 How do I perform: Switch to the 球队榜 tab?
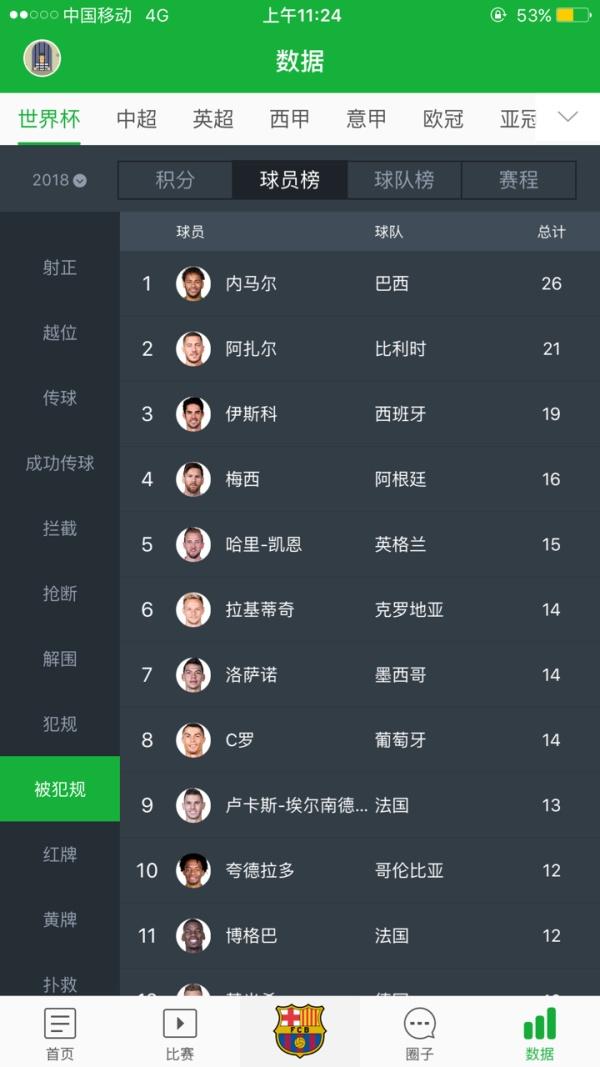coord(404,180)
